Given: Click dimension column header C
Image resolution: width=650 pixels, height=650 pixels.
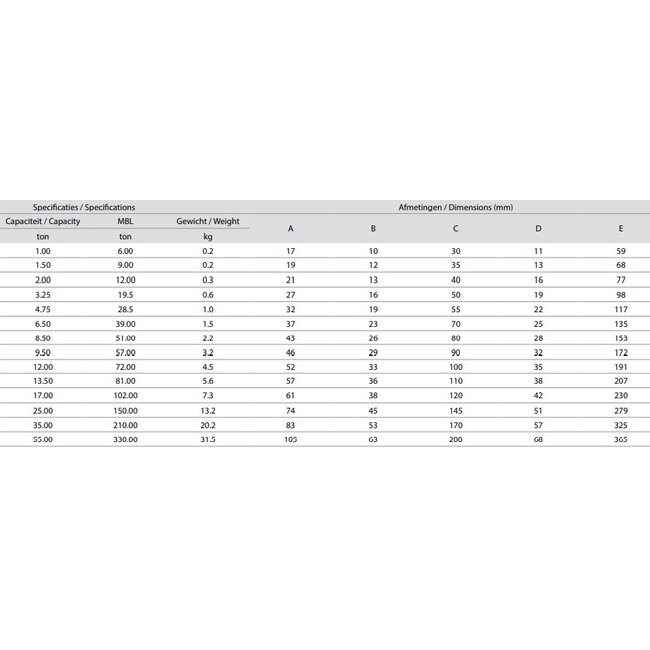Looking at the screenshot, I should click(x=455, y=228).
